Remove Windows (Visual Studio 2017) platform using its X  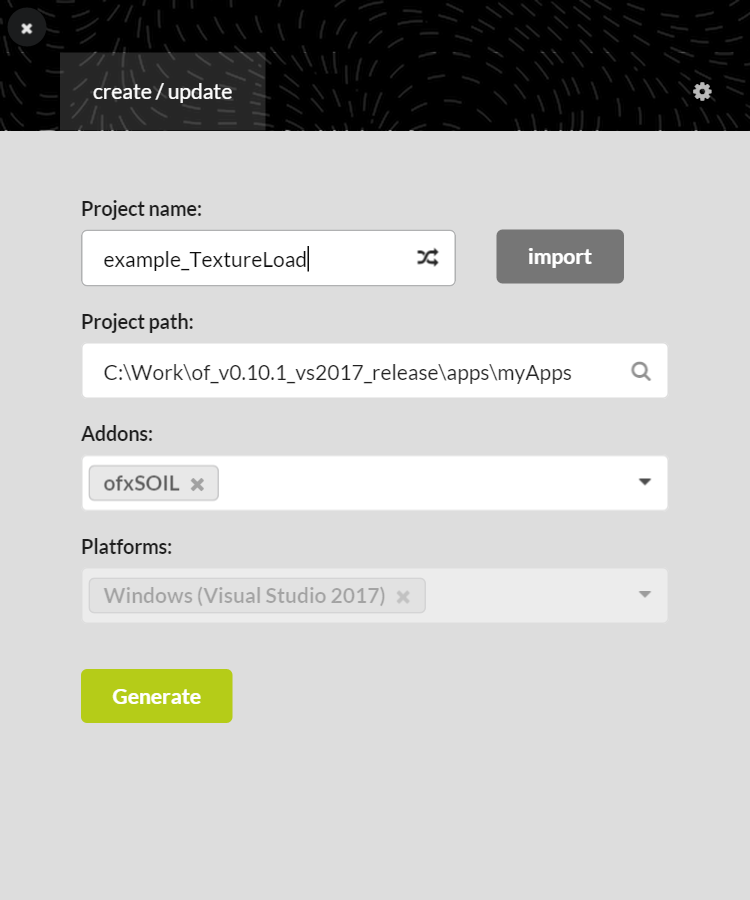[x=403, y=596]
